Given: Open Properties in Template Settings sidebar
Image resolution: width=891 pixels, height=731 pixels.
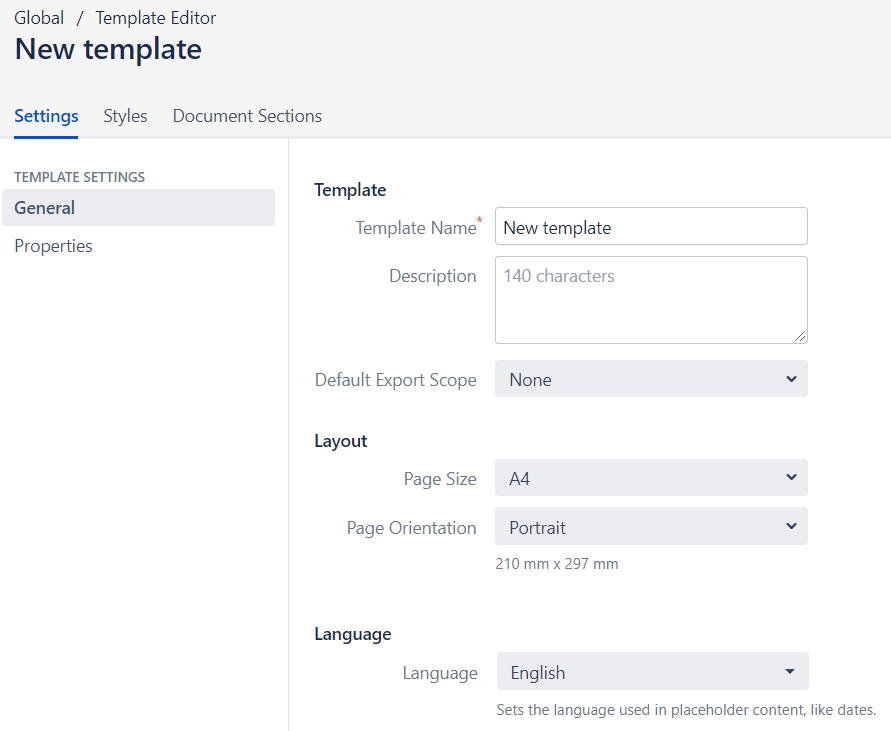Looking at the screenshot, I should point(53,246).
